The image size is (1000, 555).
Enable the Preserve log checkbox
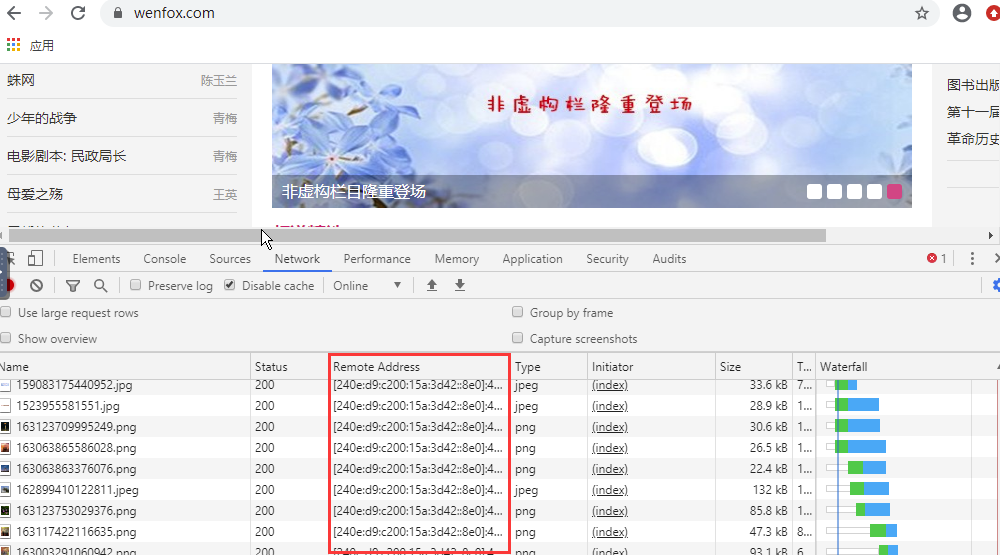coord(136,286)
